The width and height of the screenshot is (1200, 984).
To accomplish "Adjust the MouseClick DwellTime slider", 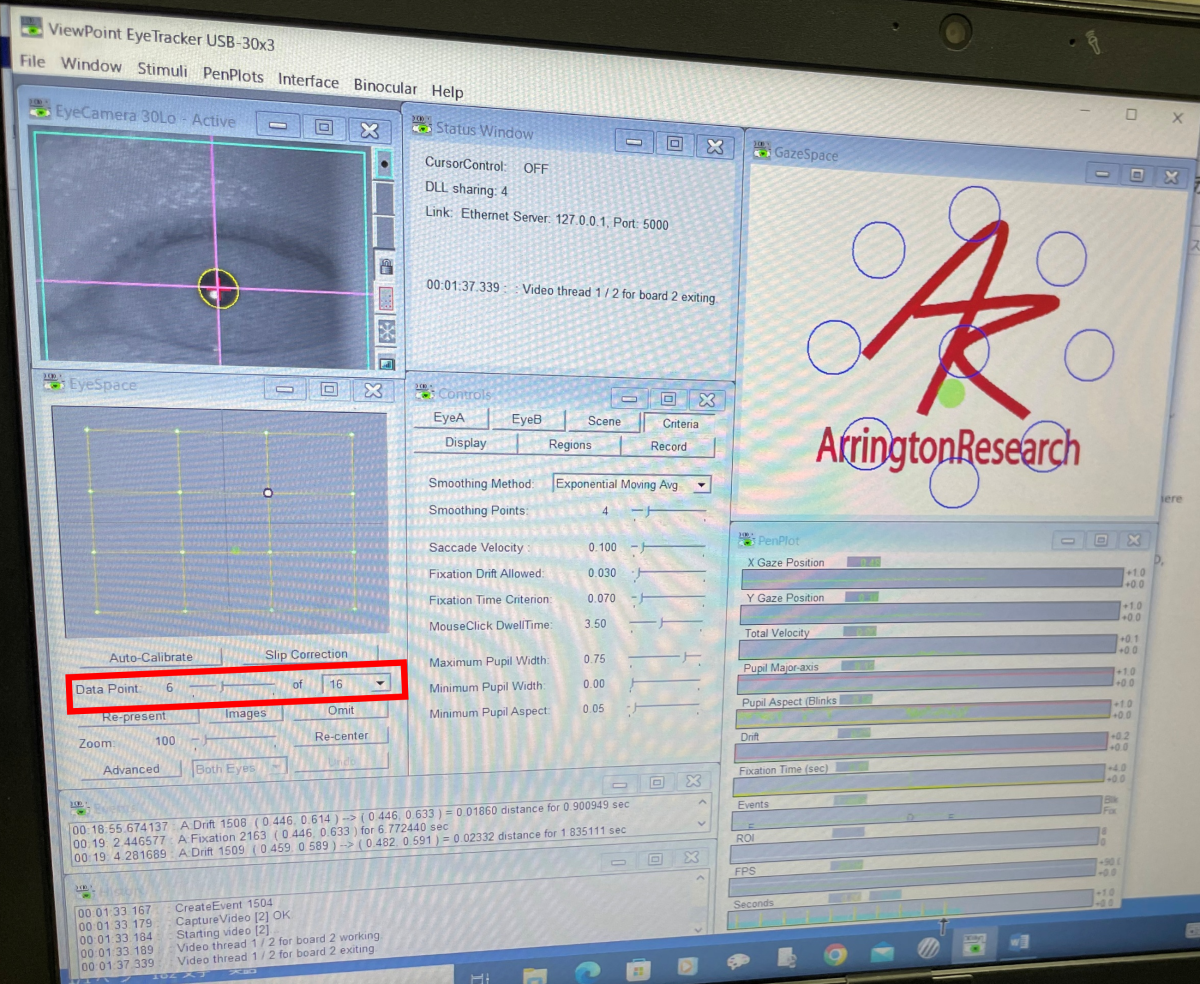I will tap(667, 624).
